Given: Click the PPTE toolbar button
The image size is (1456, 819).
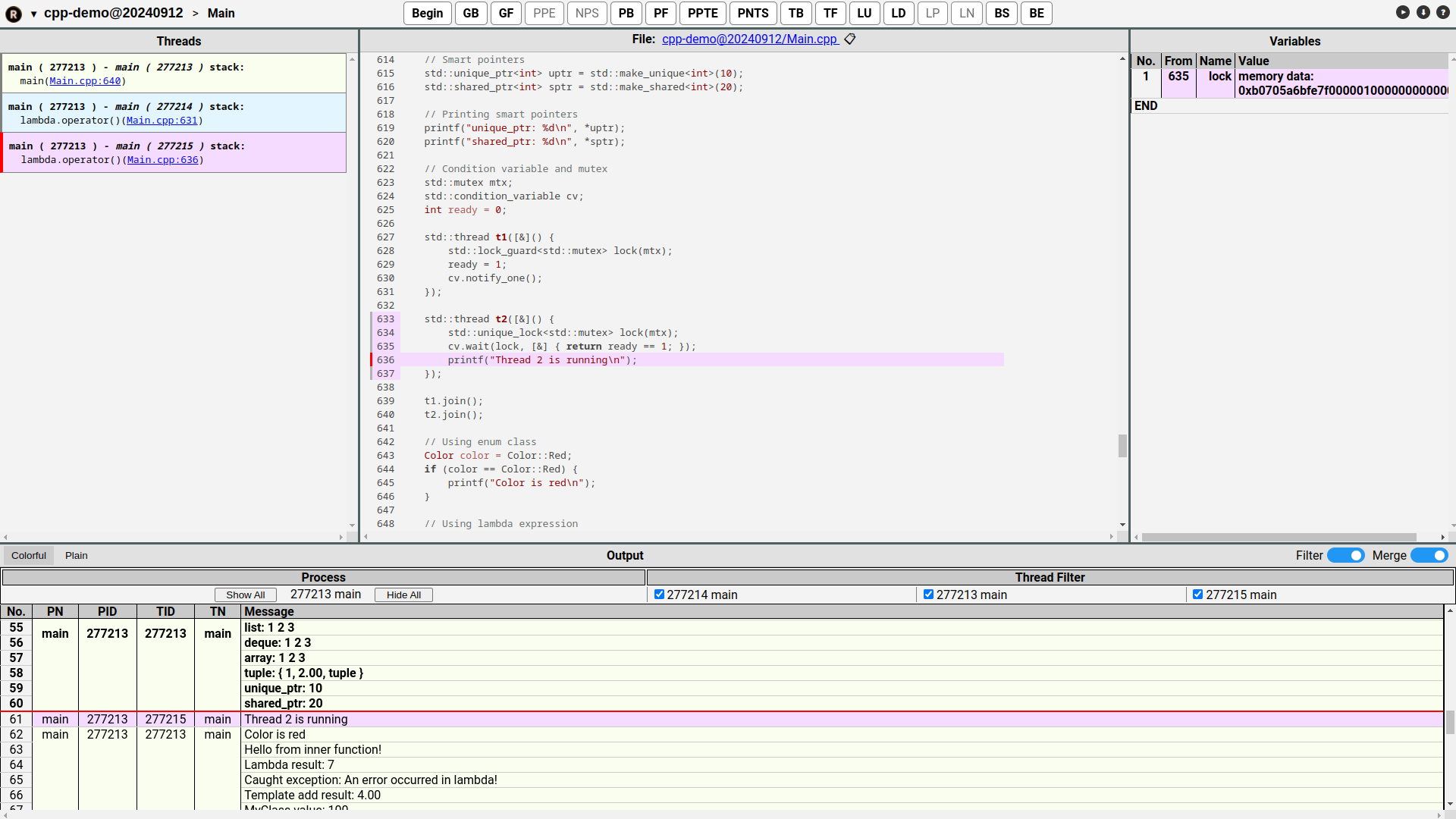Looking at the screenshot, I should 703,13.
